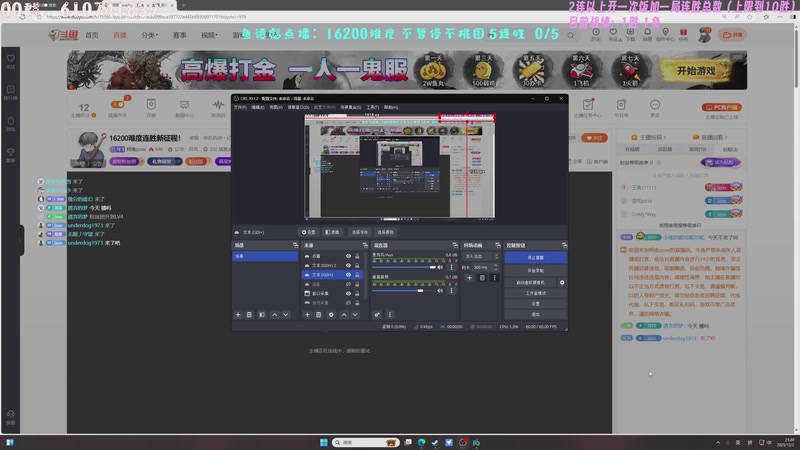Open 消息 bell icon in Douyu header
Screen dimensions: 800x450
click(647, 34)
